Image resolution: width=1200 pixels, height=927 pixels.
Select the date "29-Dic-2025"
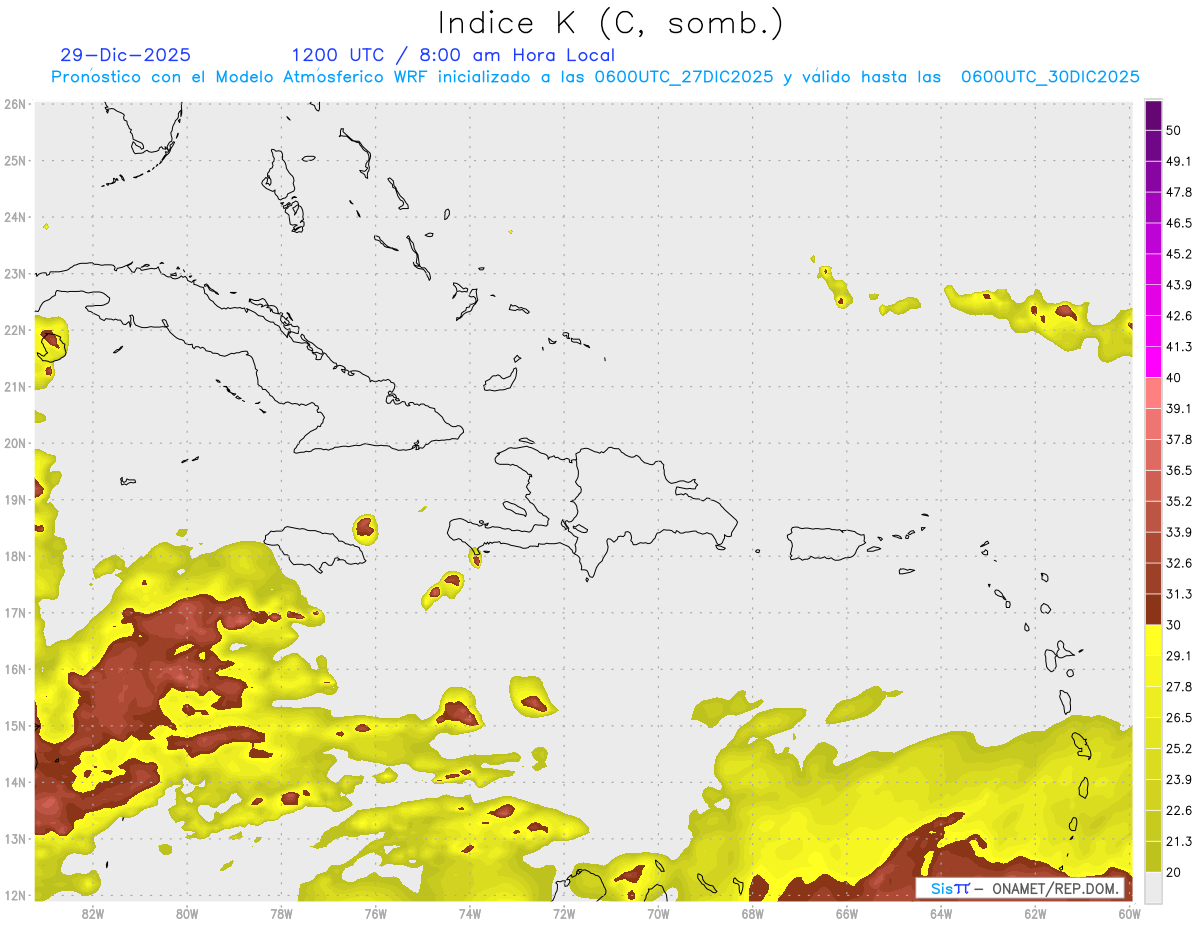point(125,55)
